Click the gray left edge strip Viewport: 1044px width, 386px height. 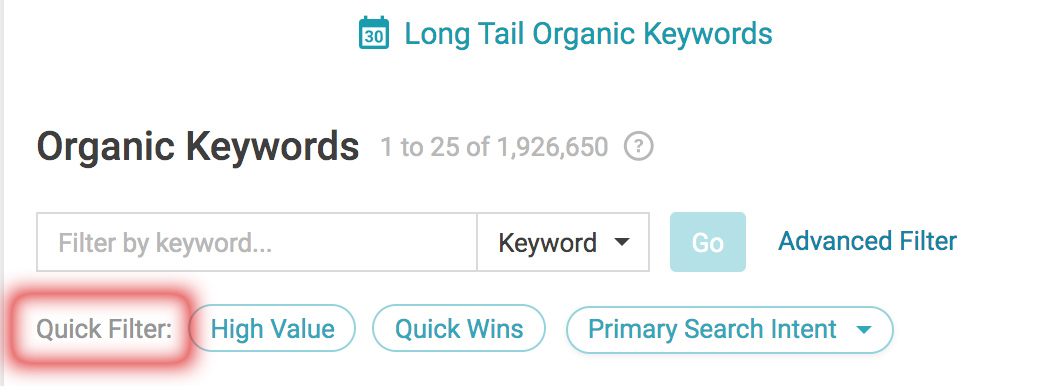(x=2, y=193)
